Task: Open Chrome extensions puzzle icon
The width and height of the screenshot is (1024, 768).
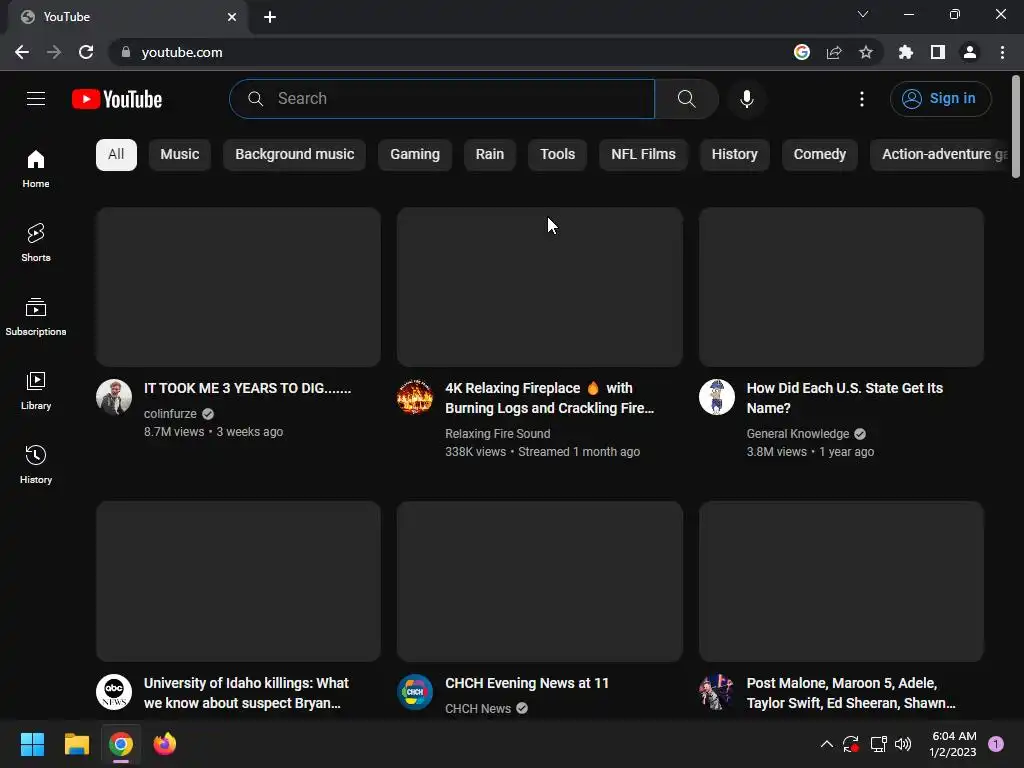Action: tap(905, 52)
